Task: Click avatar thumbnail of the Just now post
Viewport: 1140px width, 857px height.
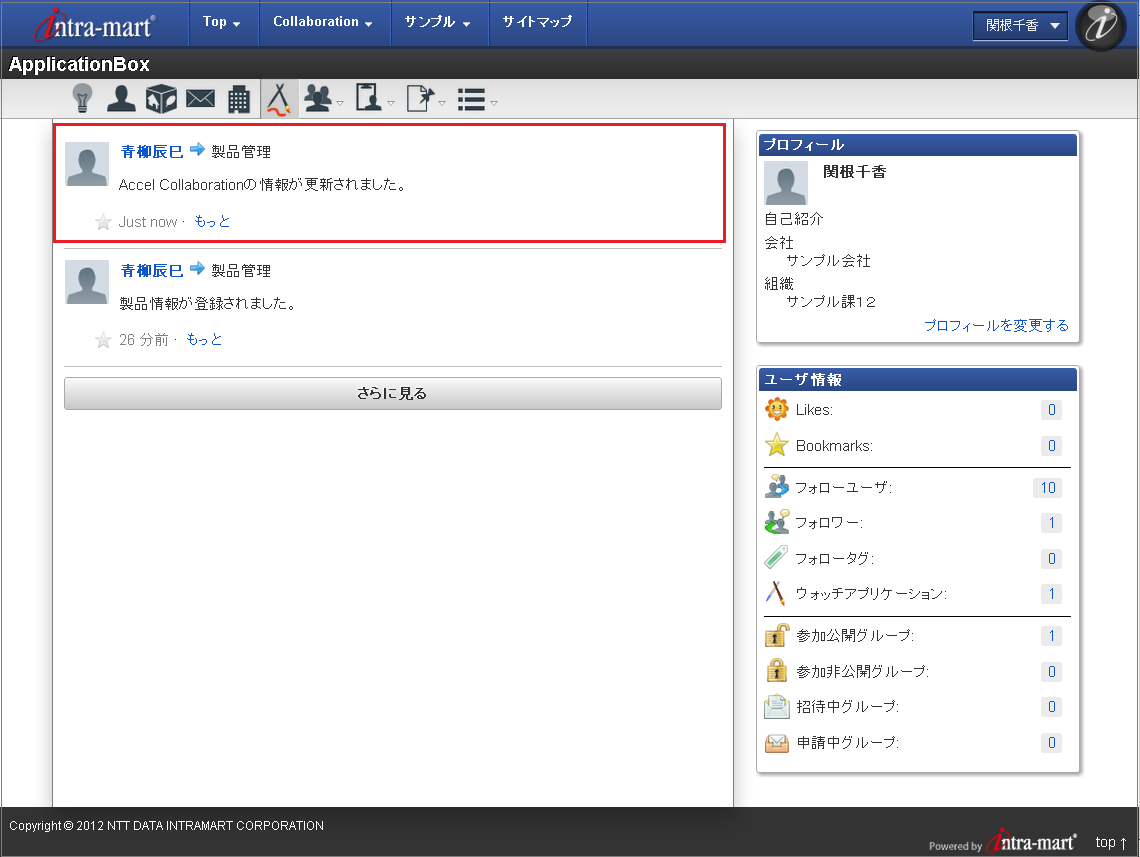Action: pyautogui.click(x=87, y=164)
